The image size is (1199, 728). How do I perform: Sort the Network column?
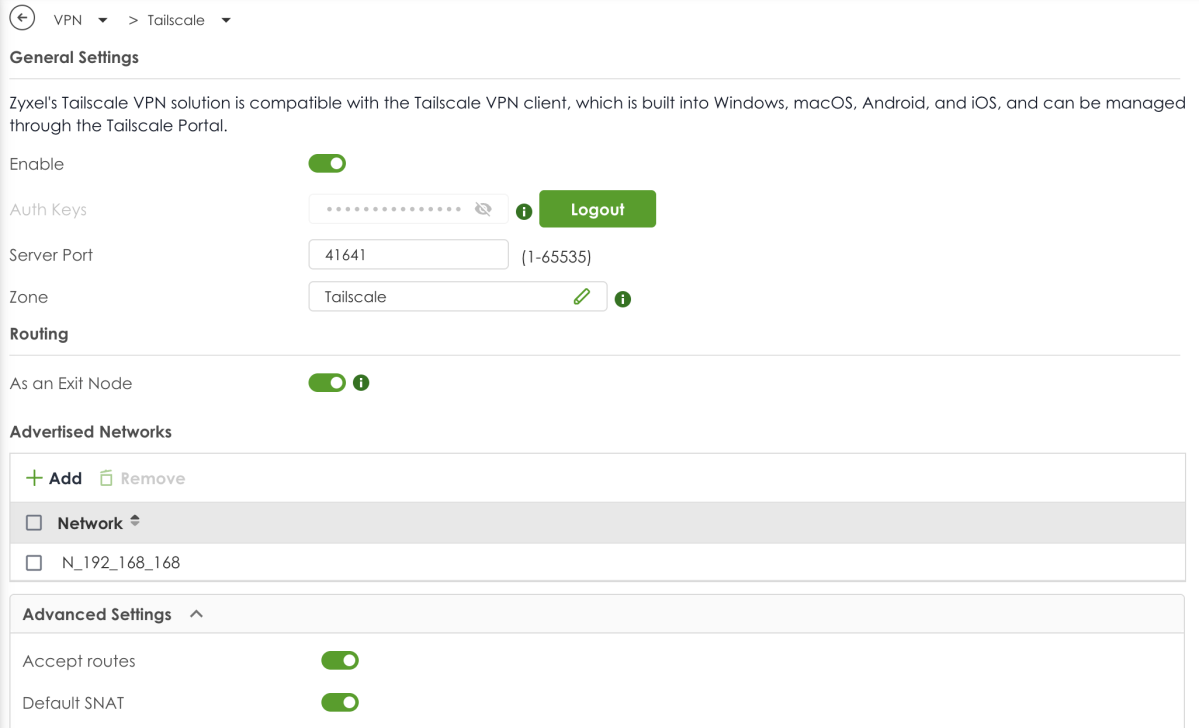(135, 522)
